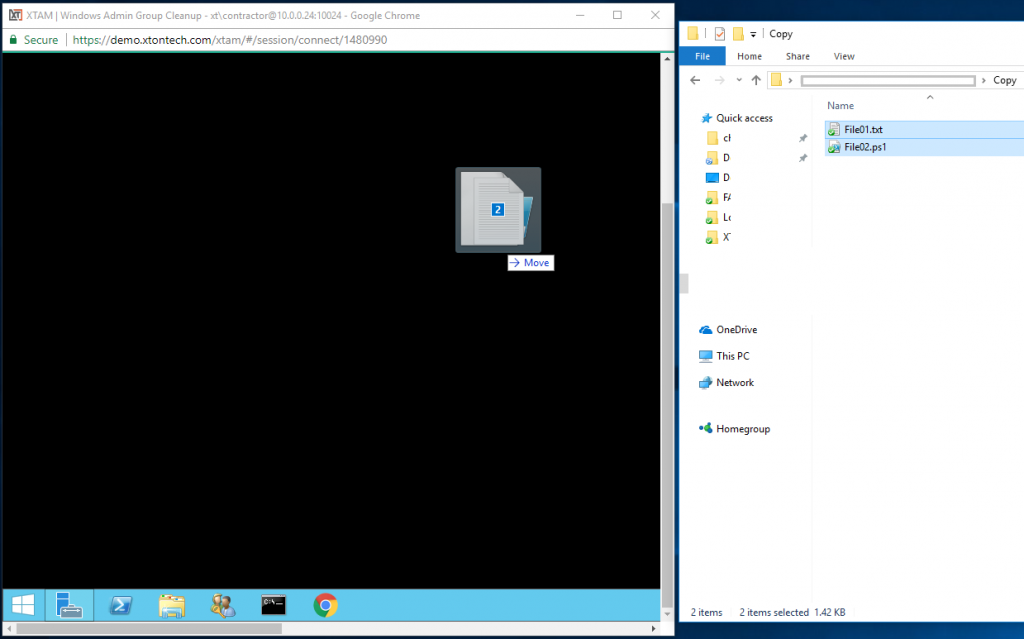Open Command Prompt in remote taskbar
The width and height of the screenshot is (1024, 639).
273,605
